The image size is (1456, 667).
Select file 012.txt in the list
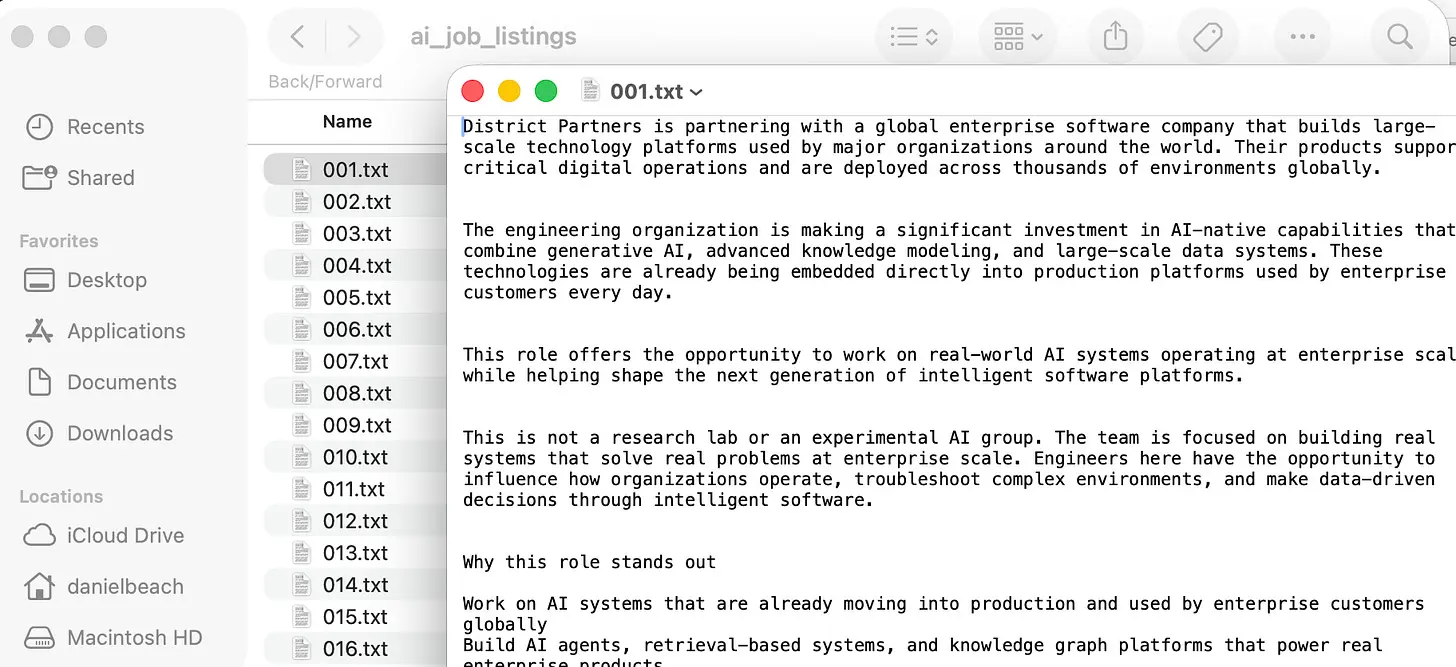click(355, 522)
